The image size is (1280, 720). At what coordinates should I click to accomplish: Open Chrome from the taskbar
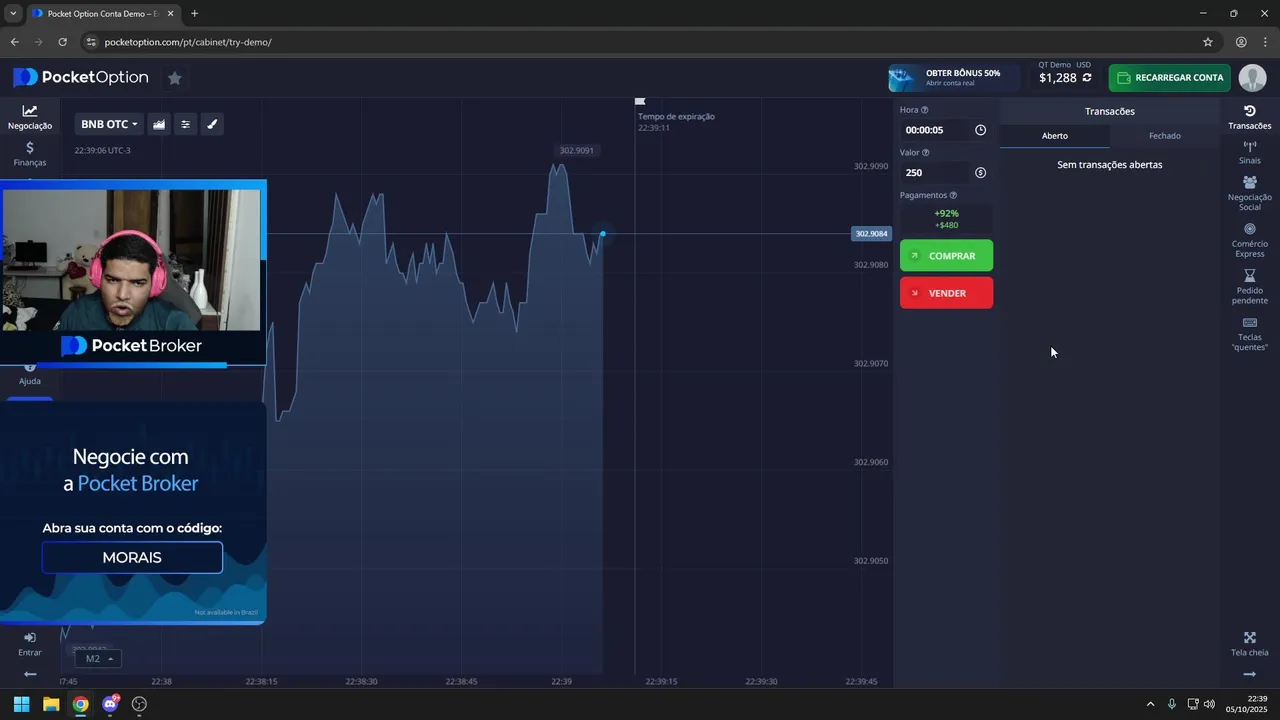80,704
